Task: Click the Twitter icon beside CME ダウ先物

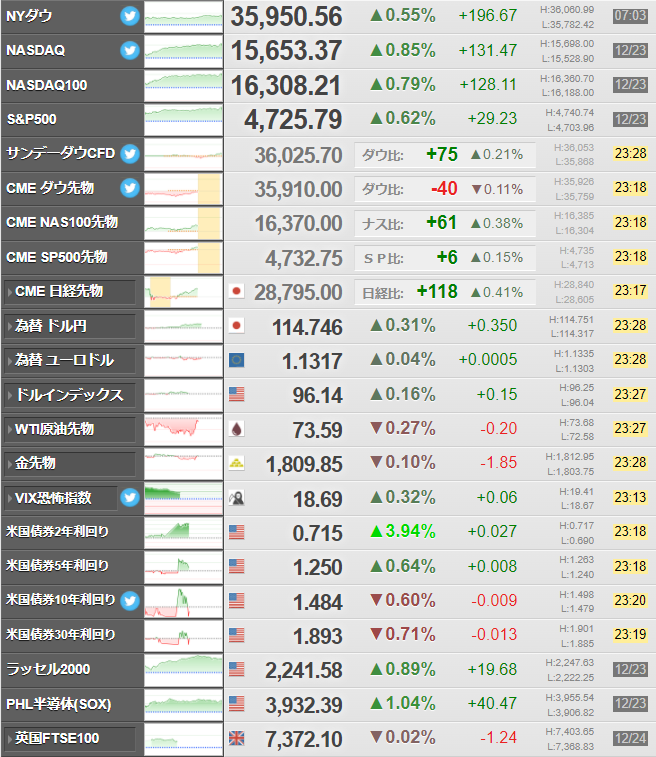Action: [129, 188]
